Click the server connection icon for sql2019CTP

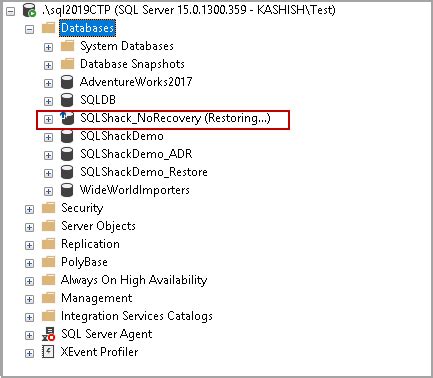tap(29, 10)
